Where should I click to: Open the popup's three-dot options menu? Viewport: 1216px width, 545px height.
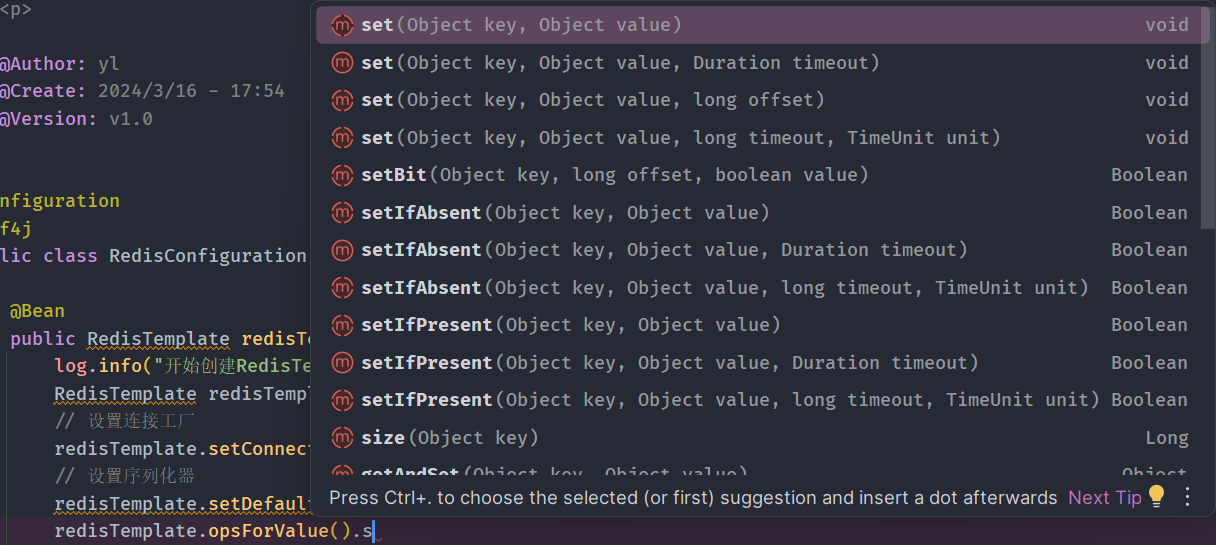[1188, 497]
